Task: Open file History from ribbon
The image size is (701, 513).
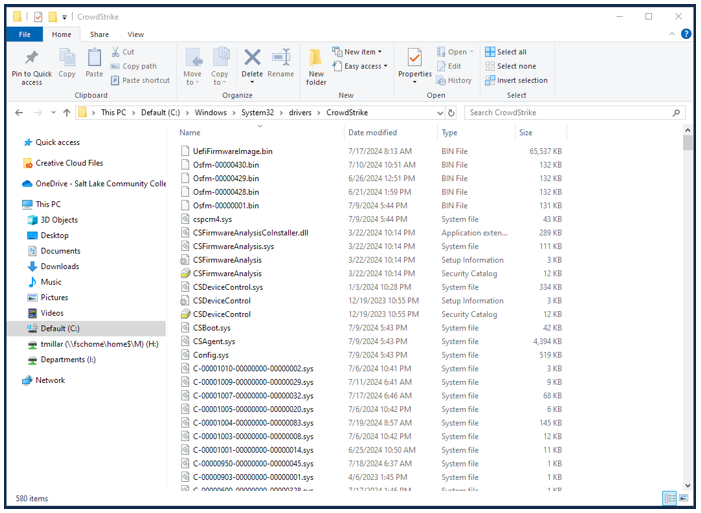Action: coord(454,81)
